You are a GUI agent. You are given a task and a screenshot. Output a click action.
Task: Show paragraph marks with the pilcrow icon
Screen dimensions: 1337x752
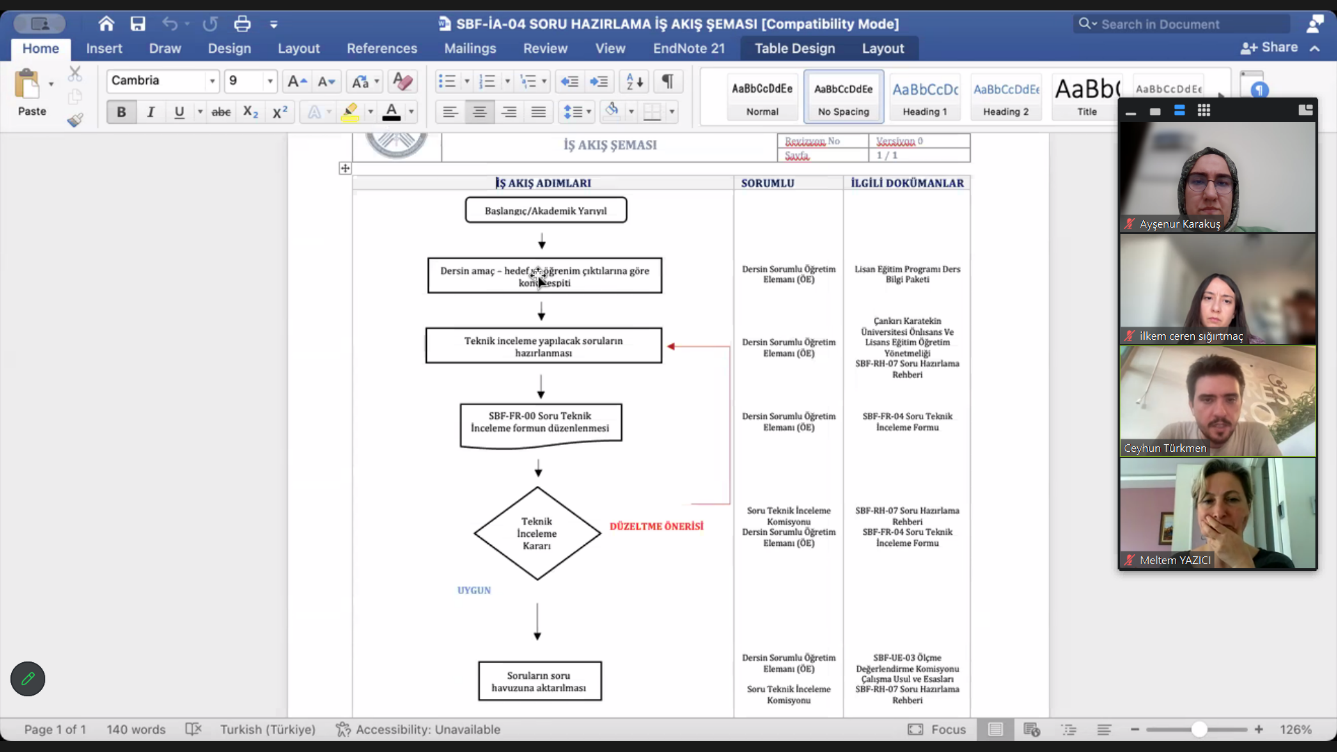pos(667,81)
